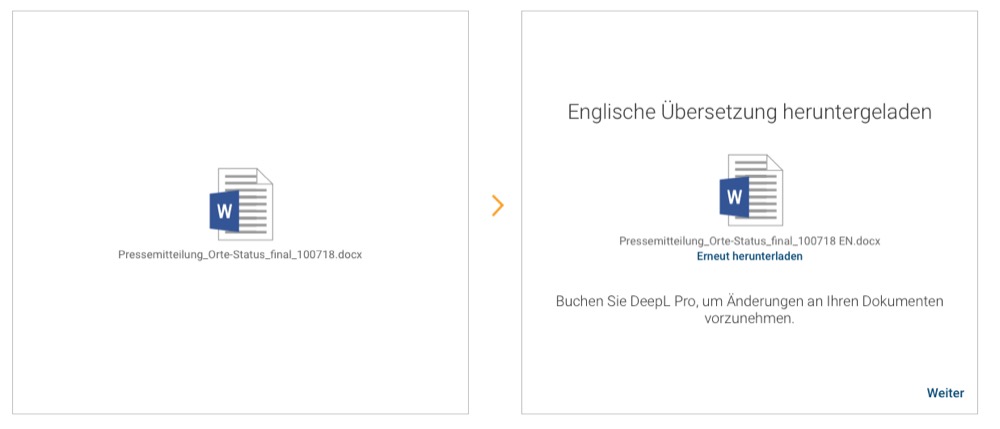Viewport: 1000px width, 429px height.
Task: Click the word vorzunehmen in the message
Action: [749, 318]
